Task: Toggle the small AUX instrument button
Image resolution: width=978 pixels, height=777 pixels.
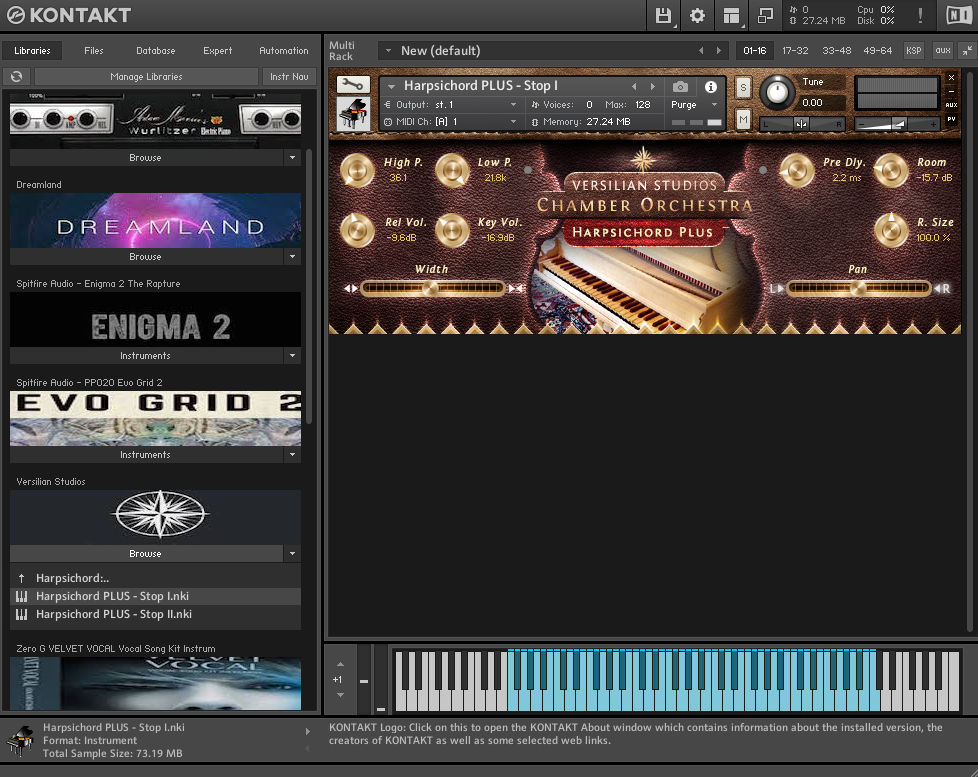Action: [951, 105]
